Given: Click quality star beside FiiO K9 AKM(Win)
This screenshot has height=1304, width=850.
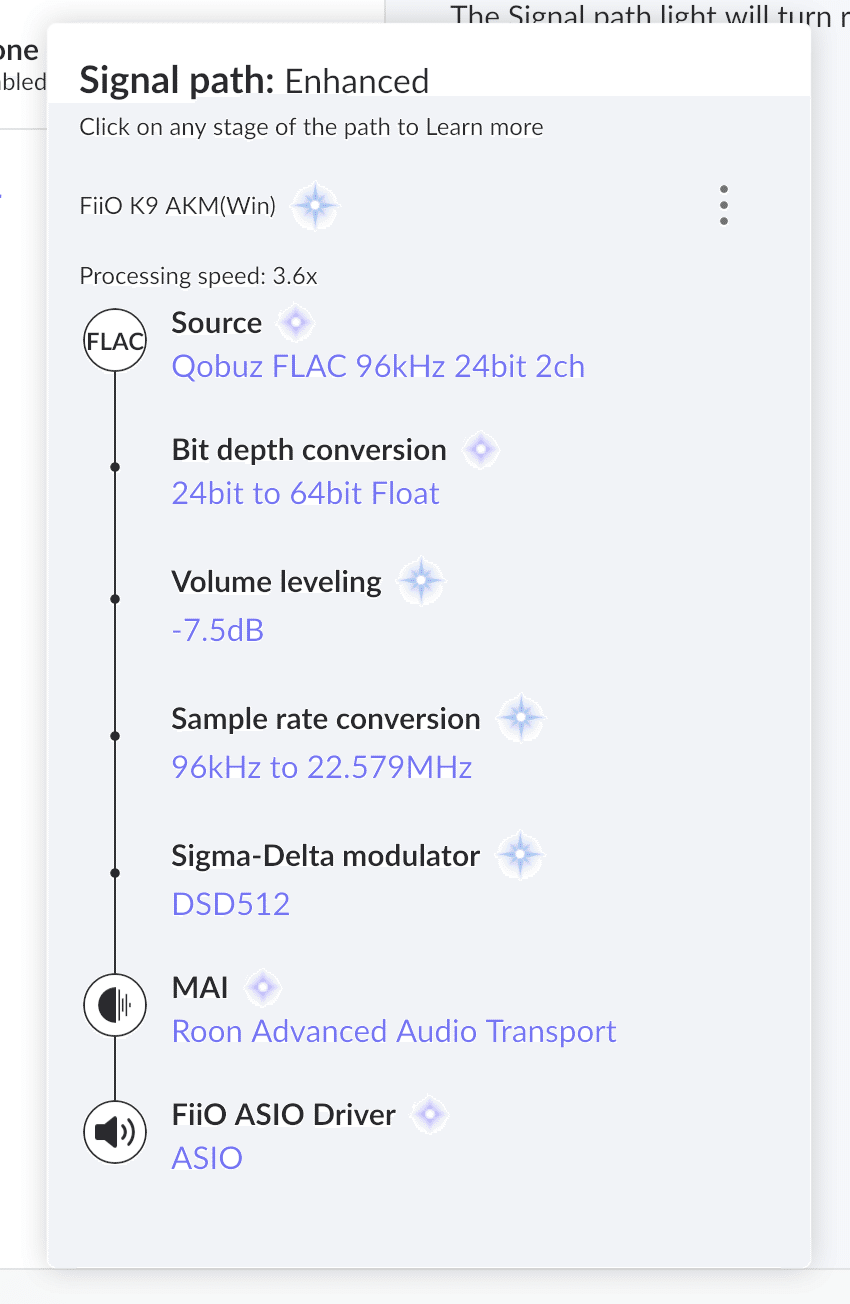Looking at the screenshot, I should 315,207.
